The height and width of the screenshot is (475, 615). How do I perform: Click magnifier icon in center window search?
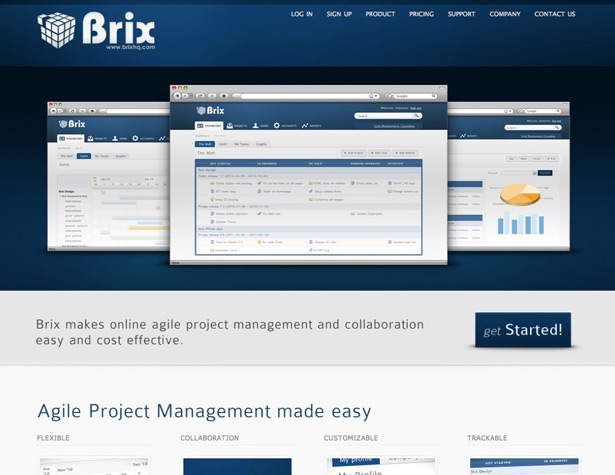417,116
